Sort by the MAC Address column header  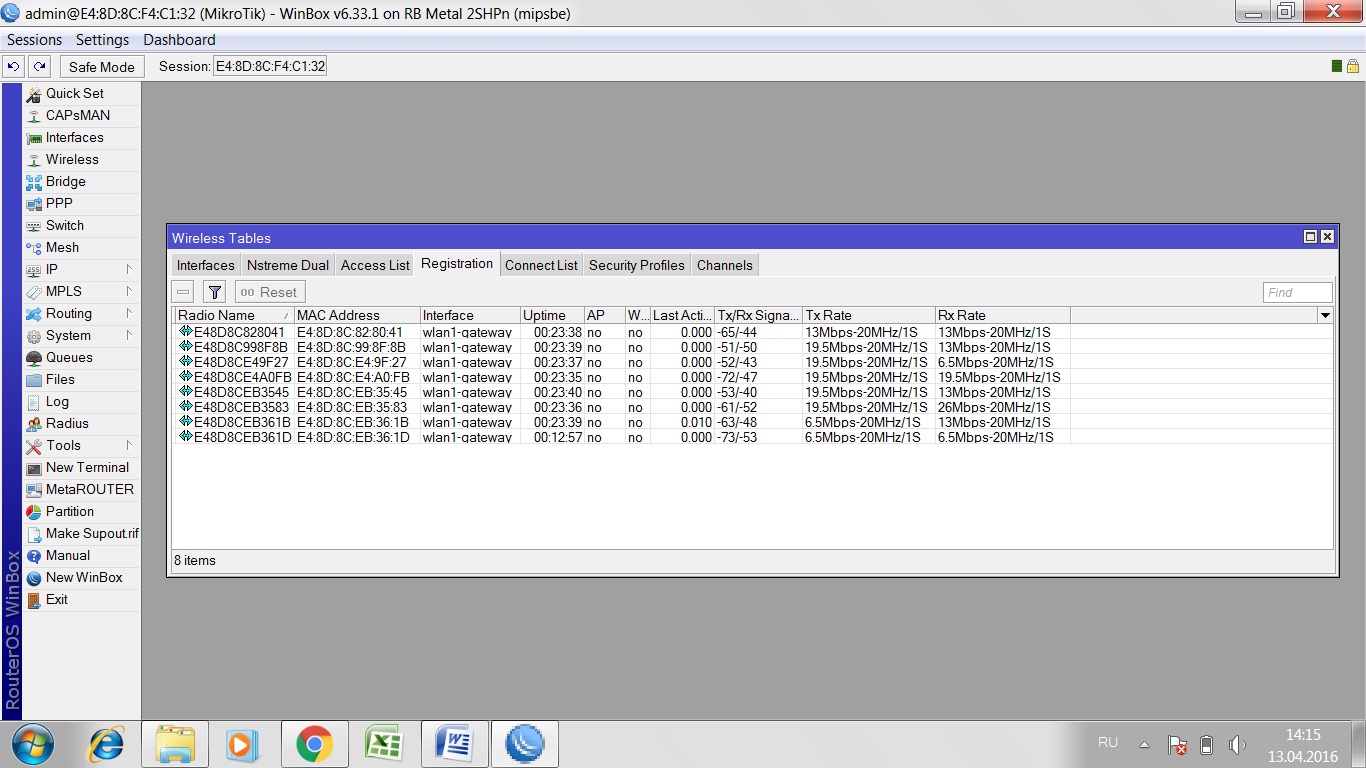tap(357, 315)
